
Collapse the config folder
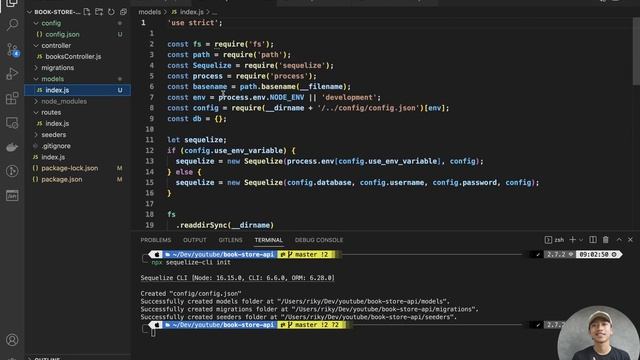[x=78, y=23]
